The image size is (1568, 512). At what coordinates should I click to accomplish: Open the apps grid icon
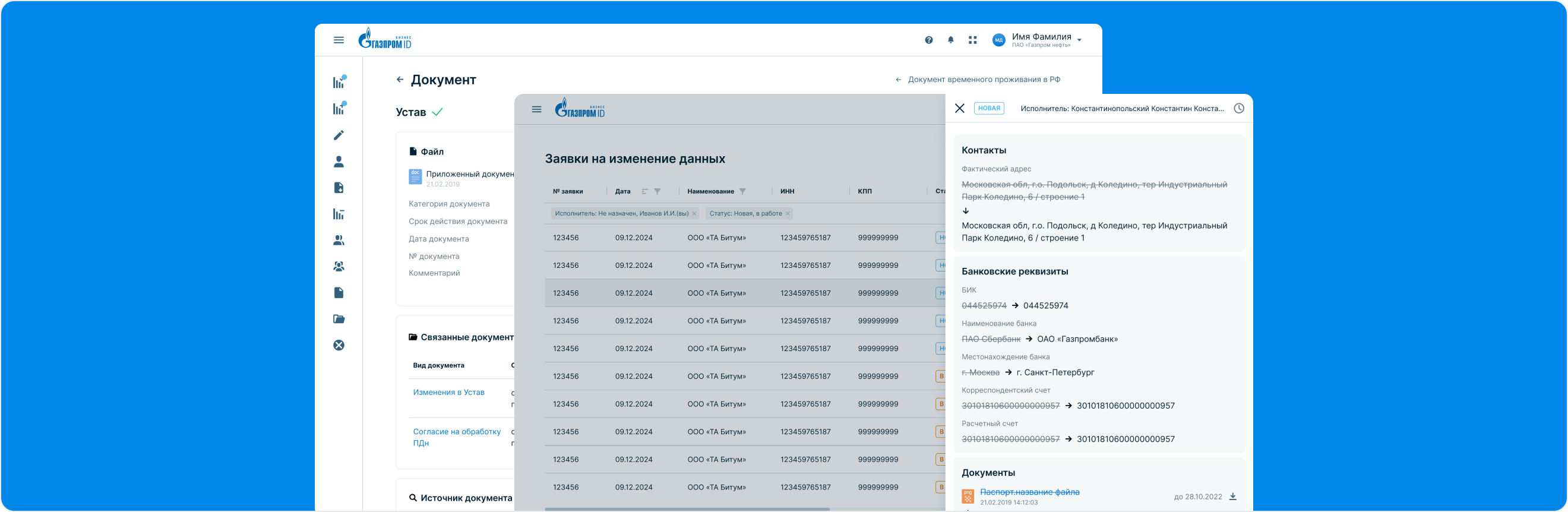(x=972, y=40)
